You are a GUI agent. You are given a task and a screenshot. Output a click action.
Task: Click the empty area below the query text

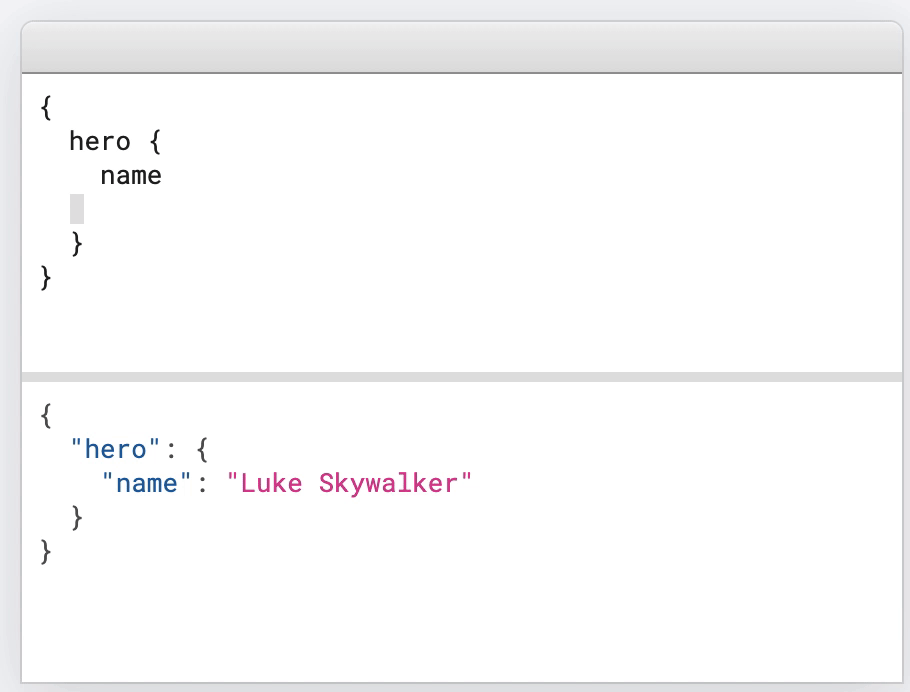(x=461, y=330)
